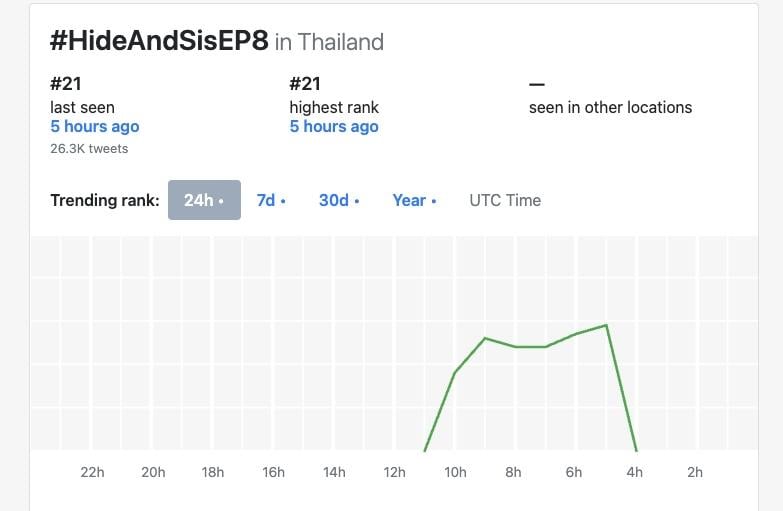Click the #HideAndSisEP8 hashtag title
Image resolution: width=783 pixels, height=511 pixels.
tap(159, 40)
